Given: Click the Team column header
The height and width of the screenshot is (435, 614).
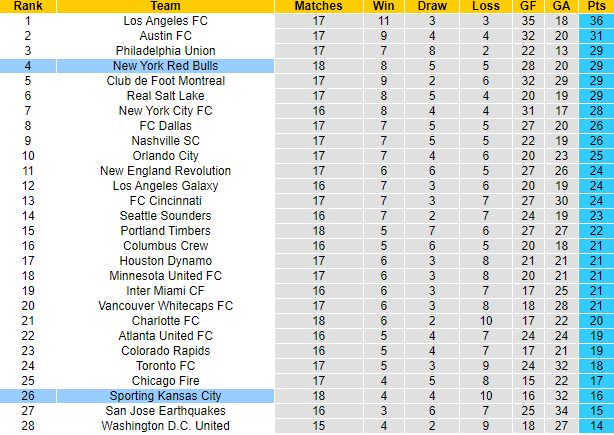Looking at the screenshot, I should pos(165,6).
